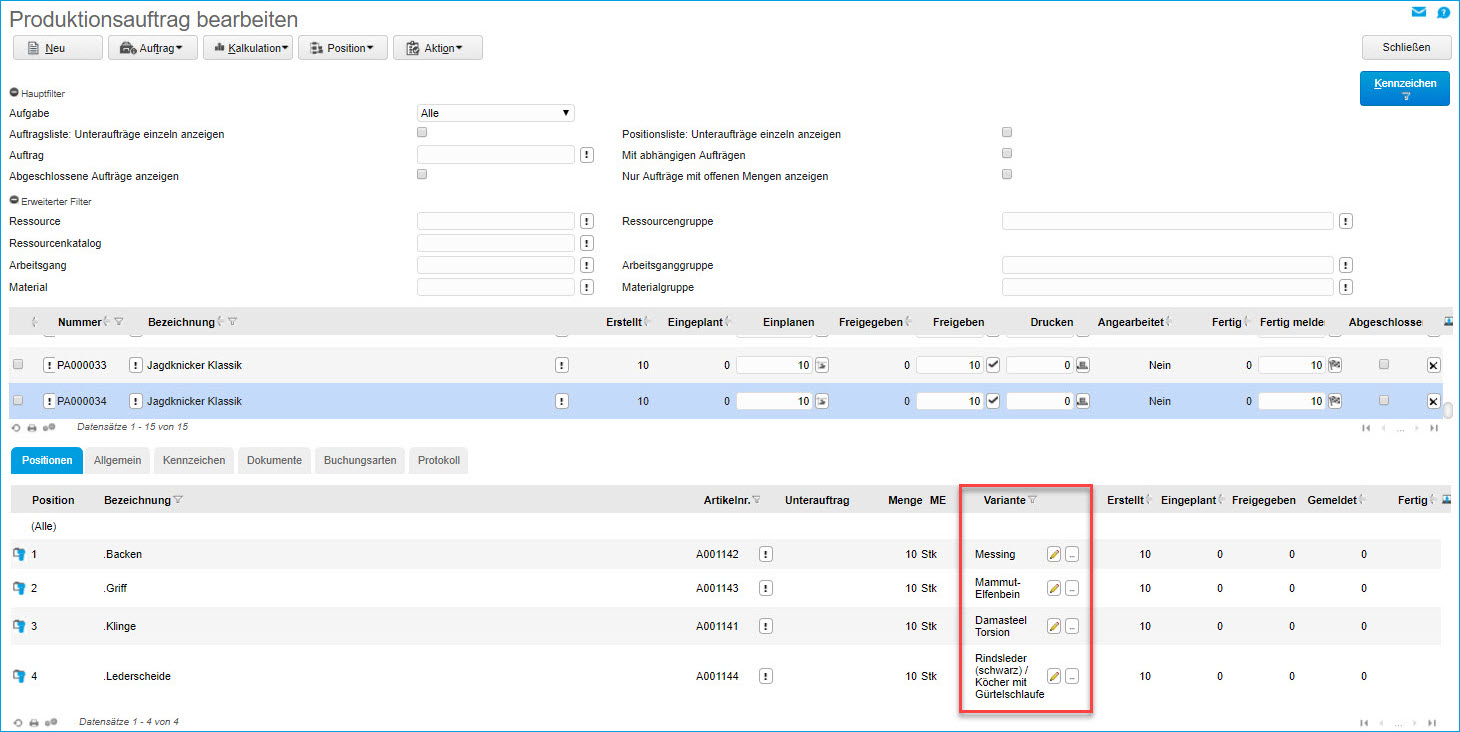Image resolution: width=1460 pixels, height=732 pixels.
Task: Click the print icon in PA000034 row
Action: (1082, 401)
